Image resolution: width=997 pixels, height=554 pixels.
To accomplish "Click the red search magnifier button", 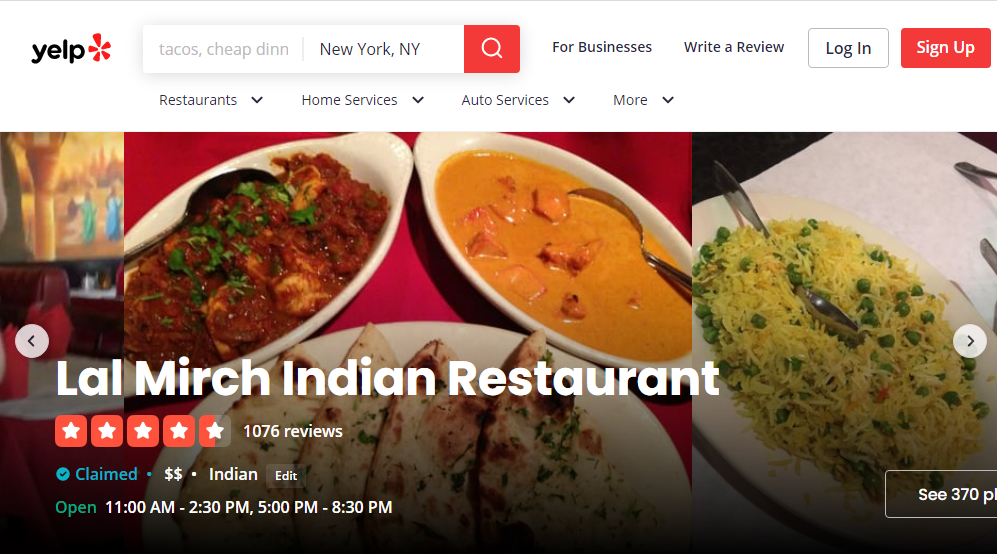I will pos(492,49).
